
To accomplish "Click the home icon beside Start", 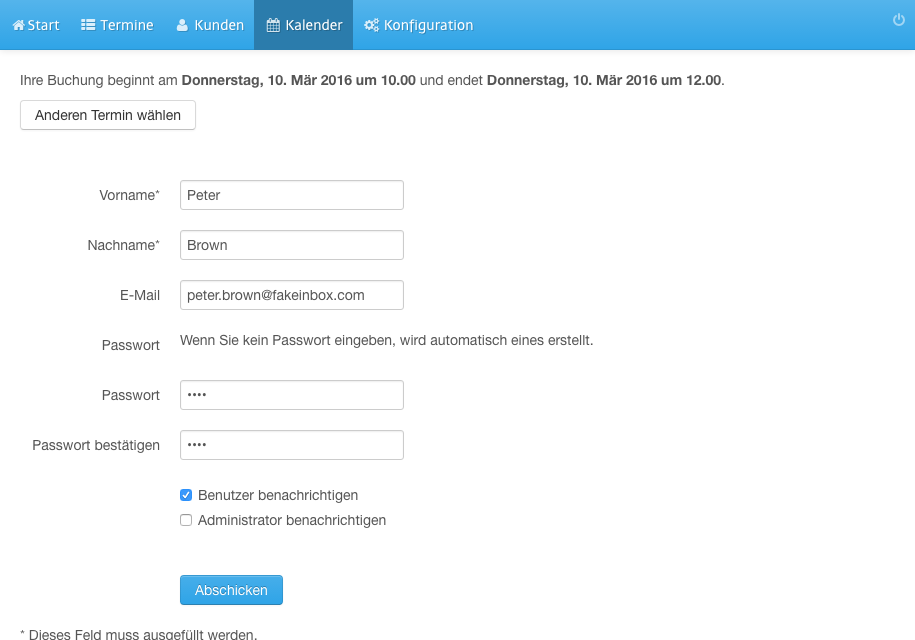I will [19, 25].
